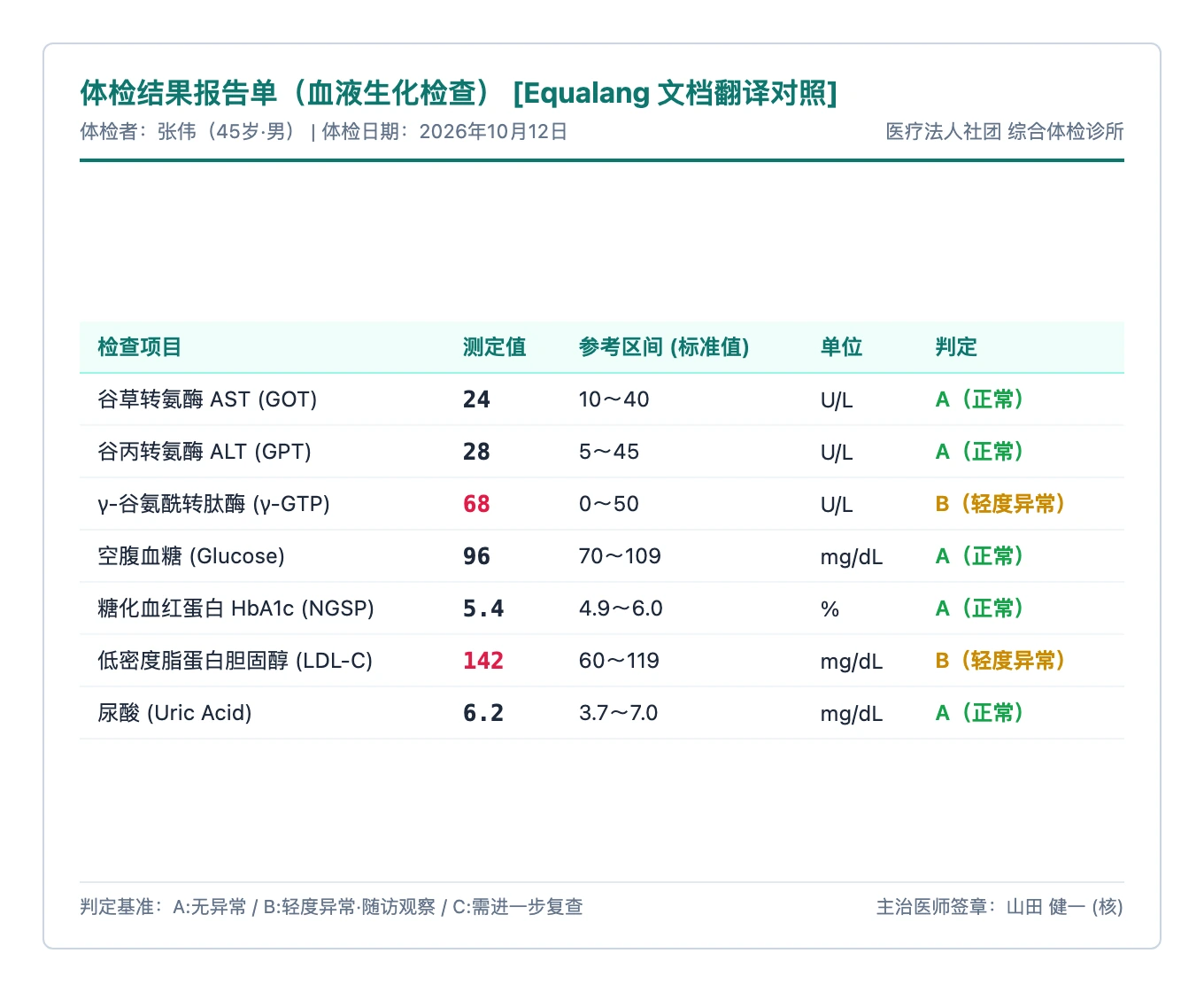1204x992 pixels.
Task: Click the U/L unit in the AST row
Action: point(837,400)
